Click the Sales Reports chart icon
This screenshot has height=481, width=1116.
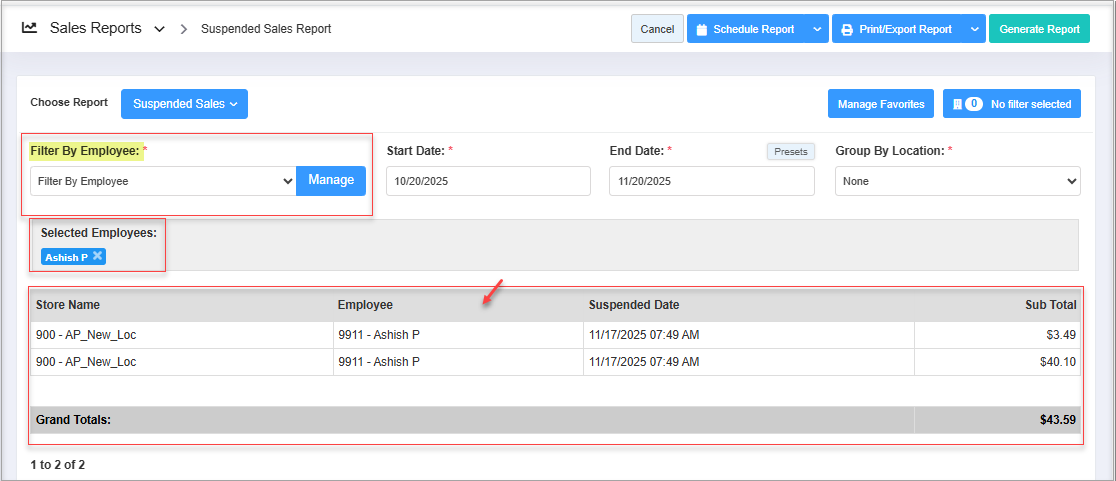(x=30, y=28)
